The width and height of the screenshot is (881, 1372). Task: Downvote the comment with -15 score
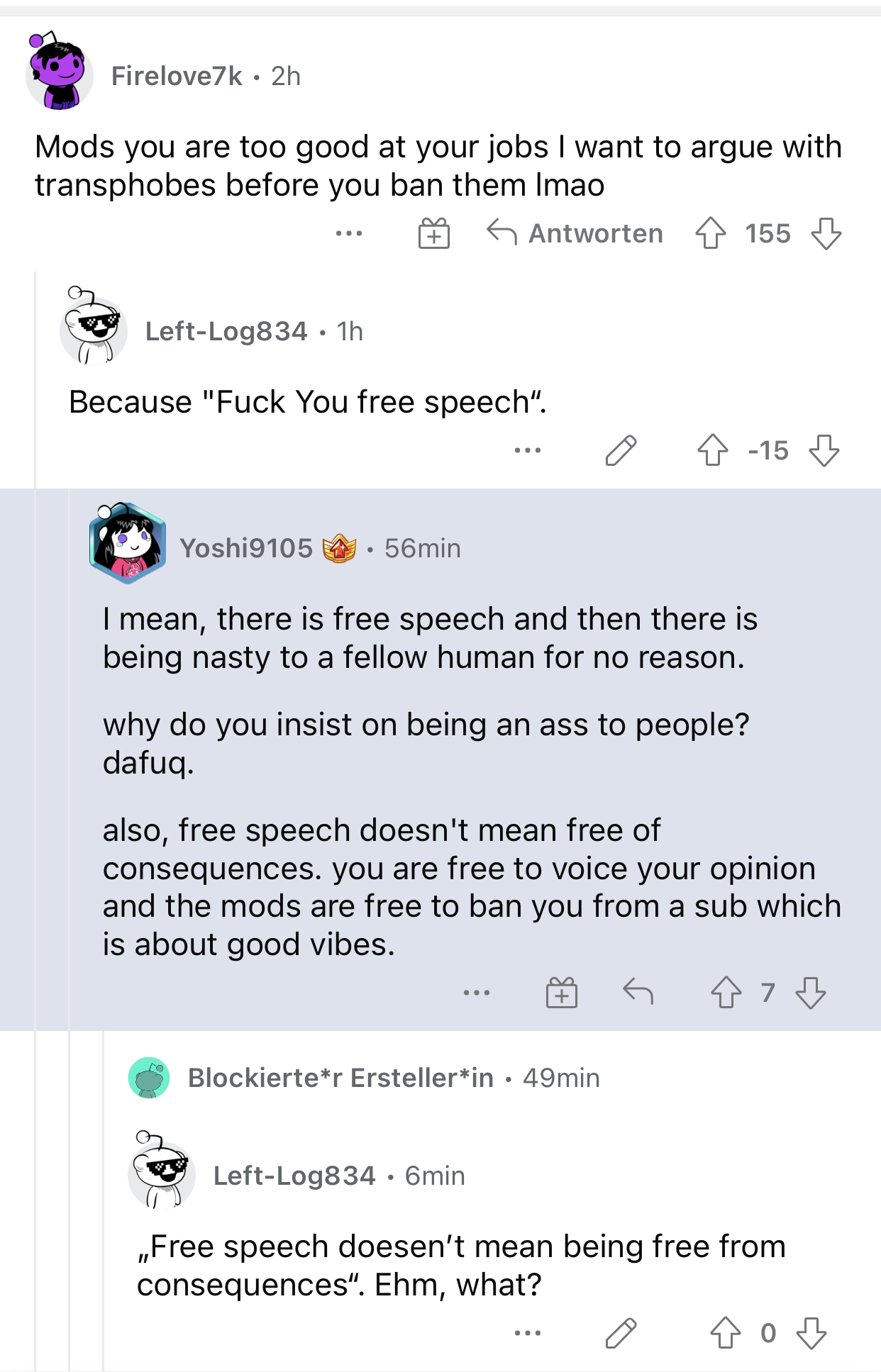click(824, 450)
